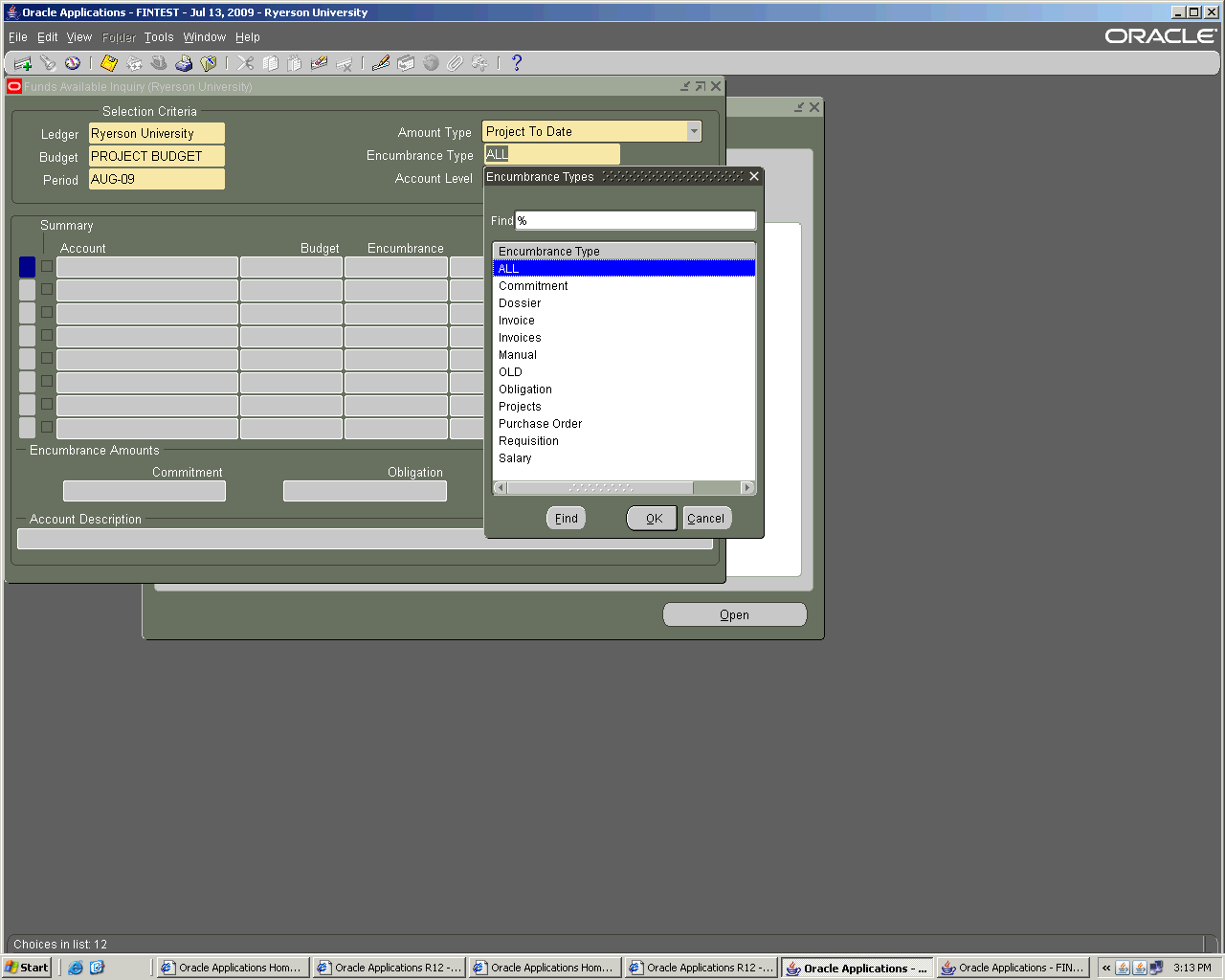This screenshot has height=980, width=1225.
Task: Open the View menu
Action: 78,37
